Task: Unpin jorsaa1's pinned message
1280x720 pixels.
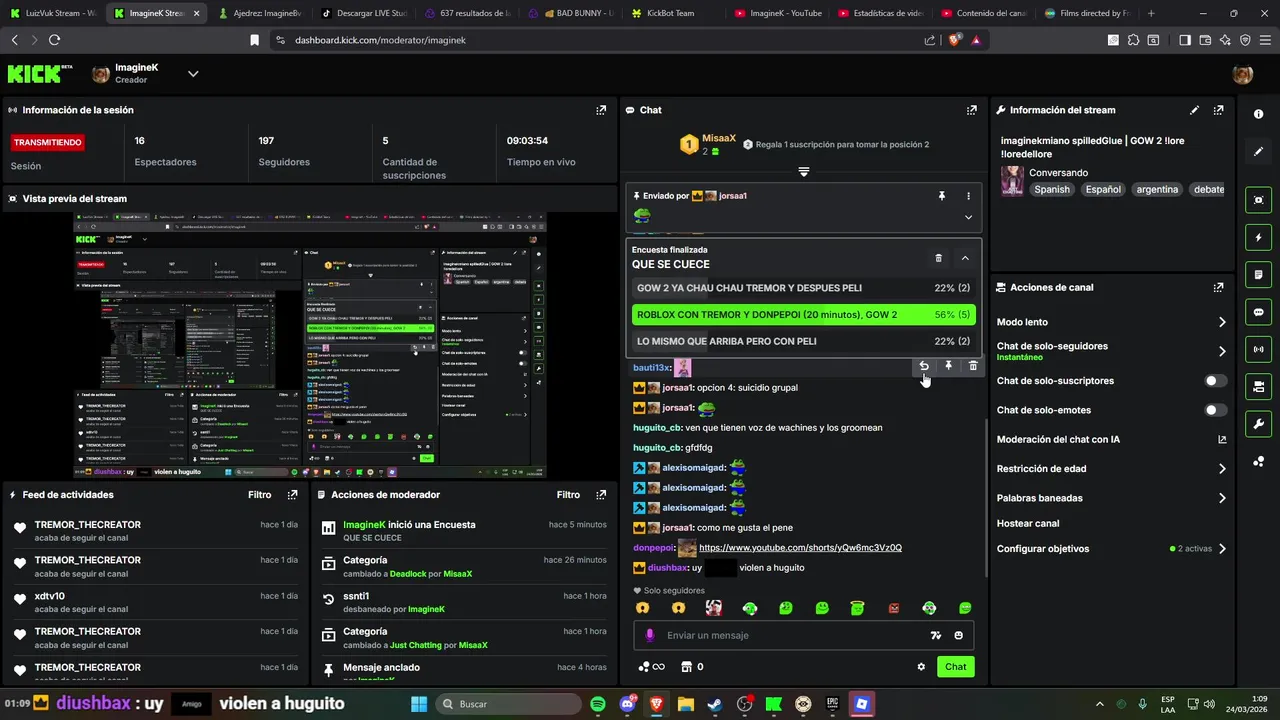Action: [941, 196]
